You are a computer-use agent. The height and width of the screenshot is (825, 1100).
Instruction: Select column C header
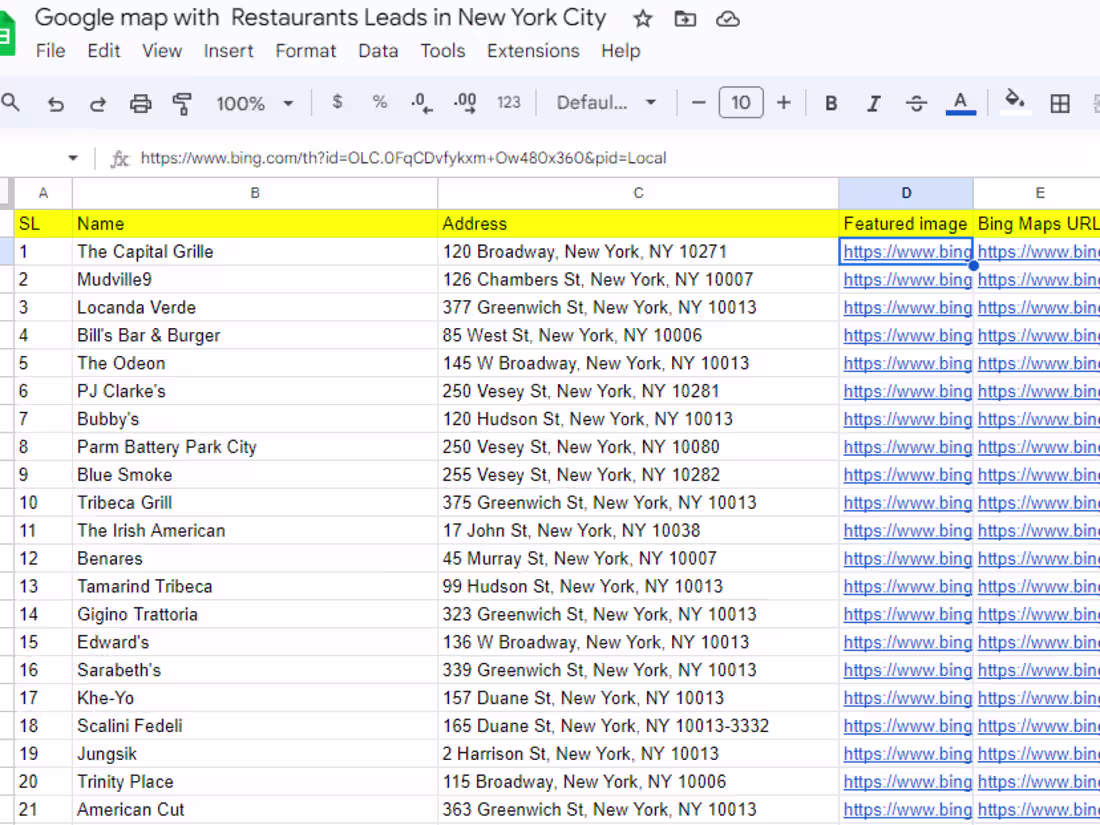tap(638, 193)
